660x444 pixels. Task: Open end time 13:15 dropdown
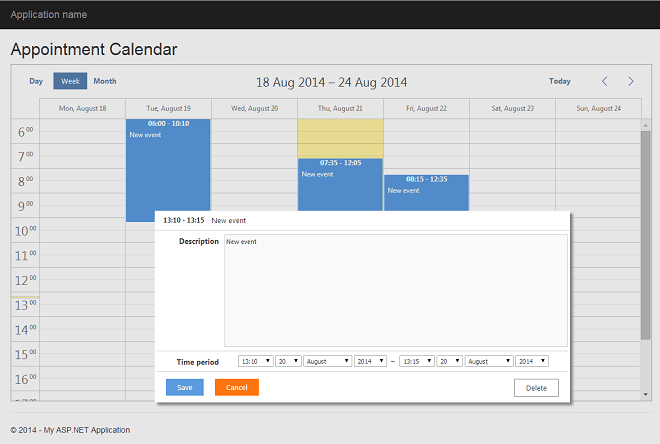coord(416,361)
